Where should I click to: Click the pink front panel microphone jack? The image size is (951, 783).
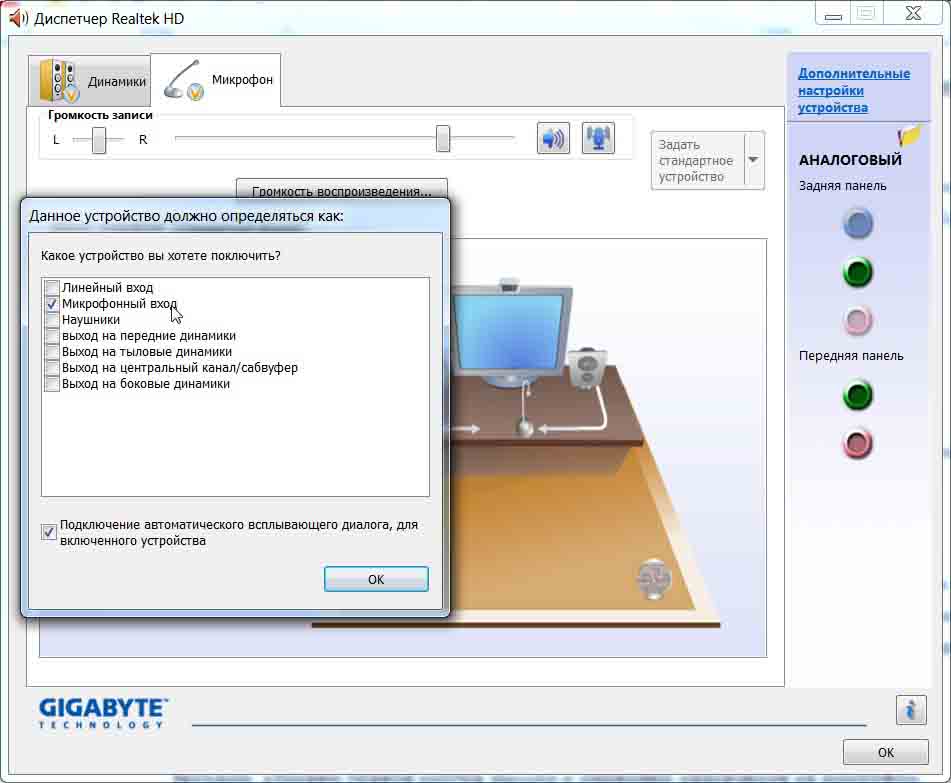pos(857,444)
